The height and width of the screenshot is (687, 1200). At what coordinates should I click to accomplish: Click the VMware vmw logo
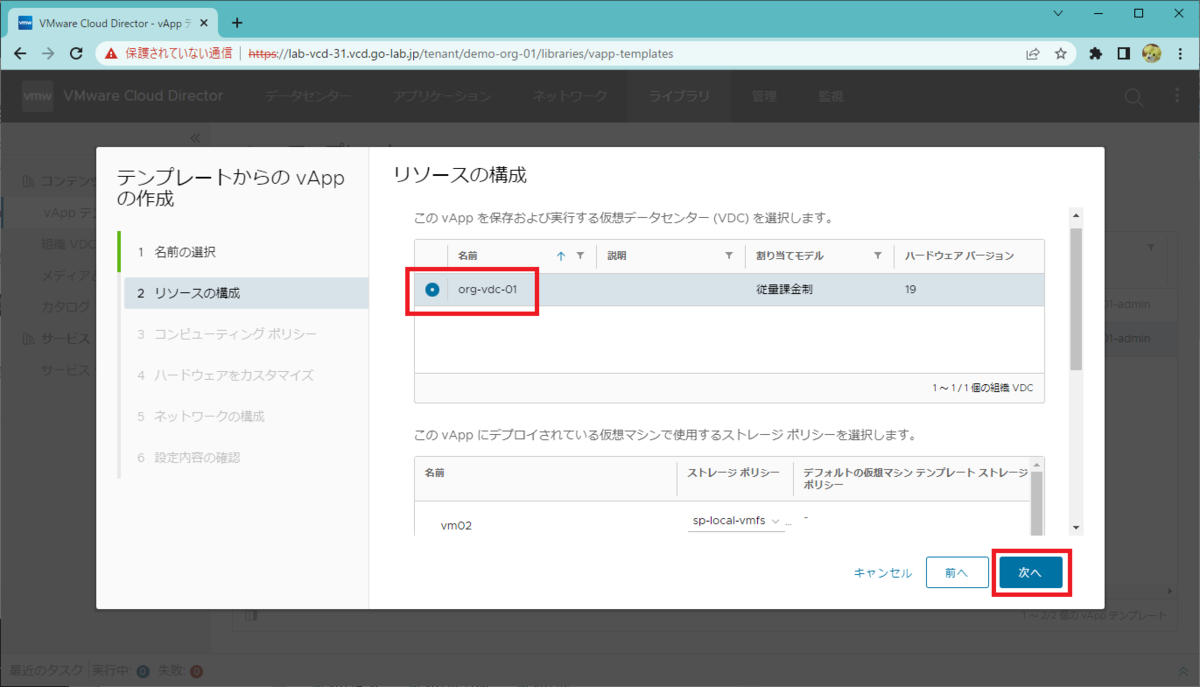click(x=37, y=96)
